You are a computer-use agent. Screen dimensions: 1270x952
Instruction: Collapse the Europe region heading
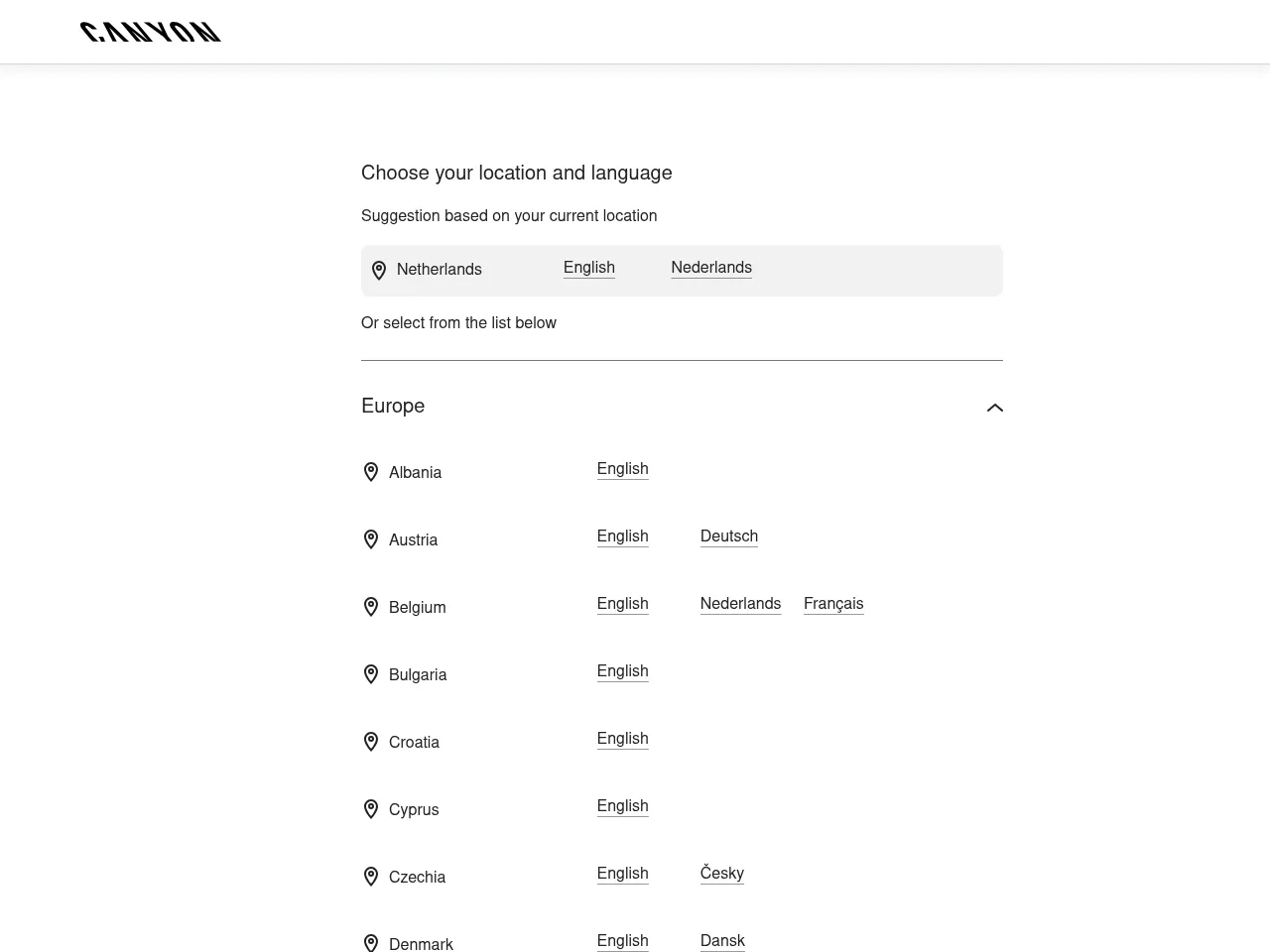click(393, 406)
